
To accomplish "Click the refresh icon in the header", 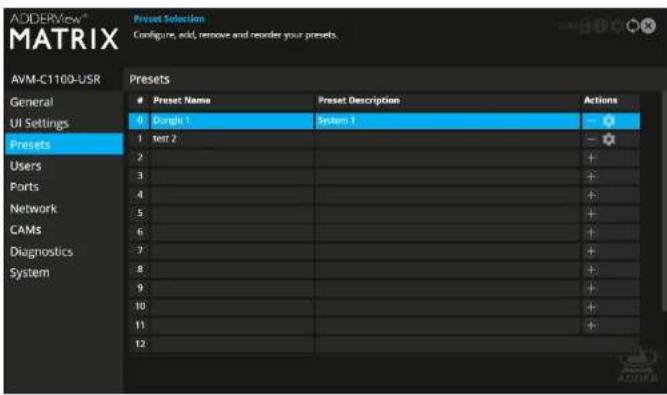I will point(633,26).
